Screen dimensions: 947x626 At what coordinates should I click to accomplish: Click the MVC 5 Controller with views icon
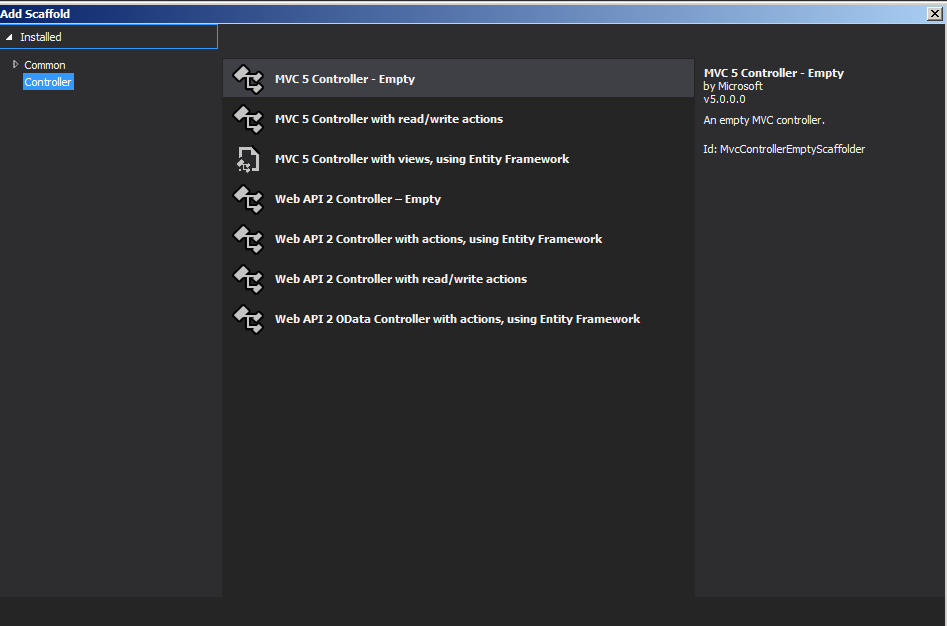coord(247,159)
